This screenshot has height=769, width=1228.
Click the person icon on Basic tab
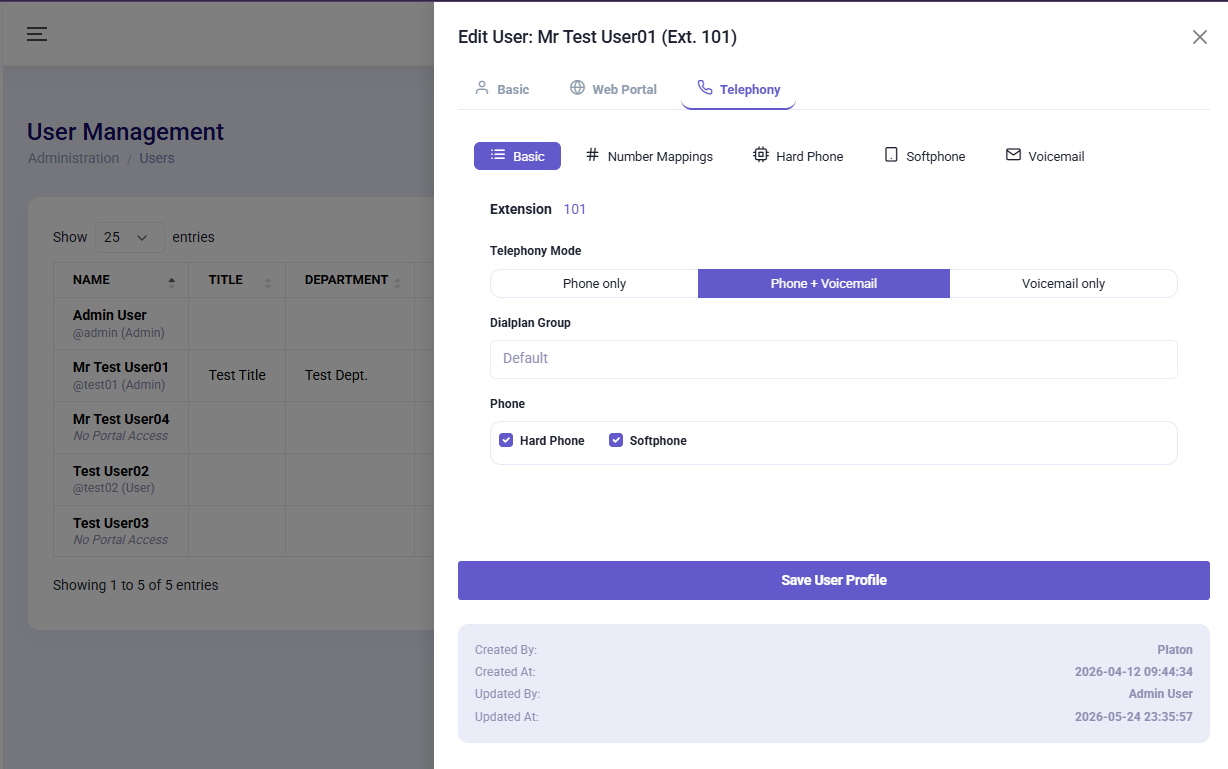pyautogui.click(x=482, y=88)
